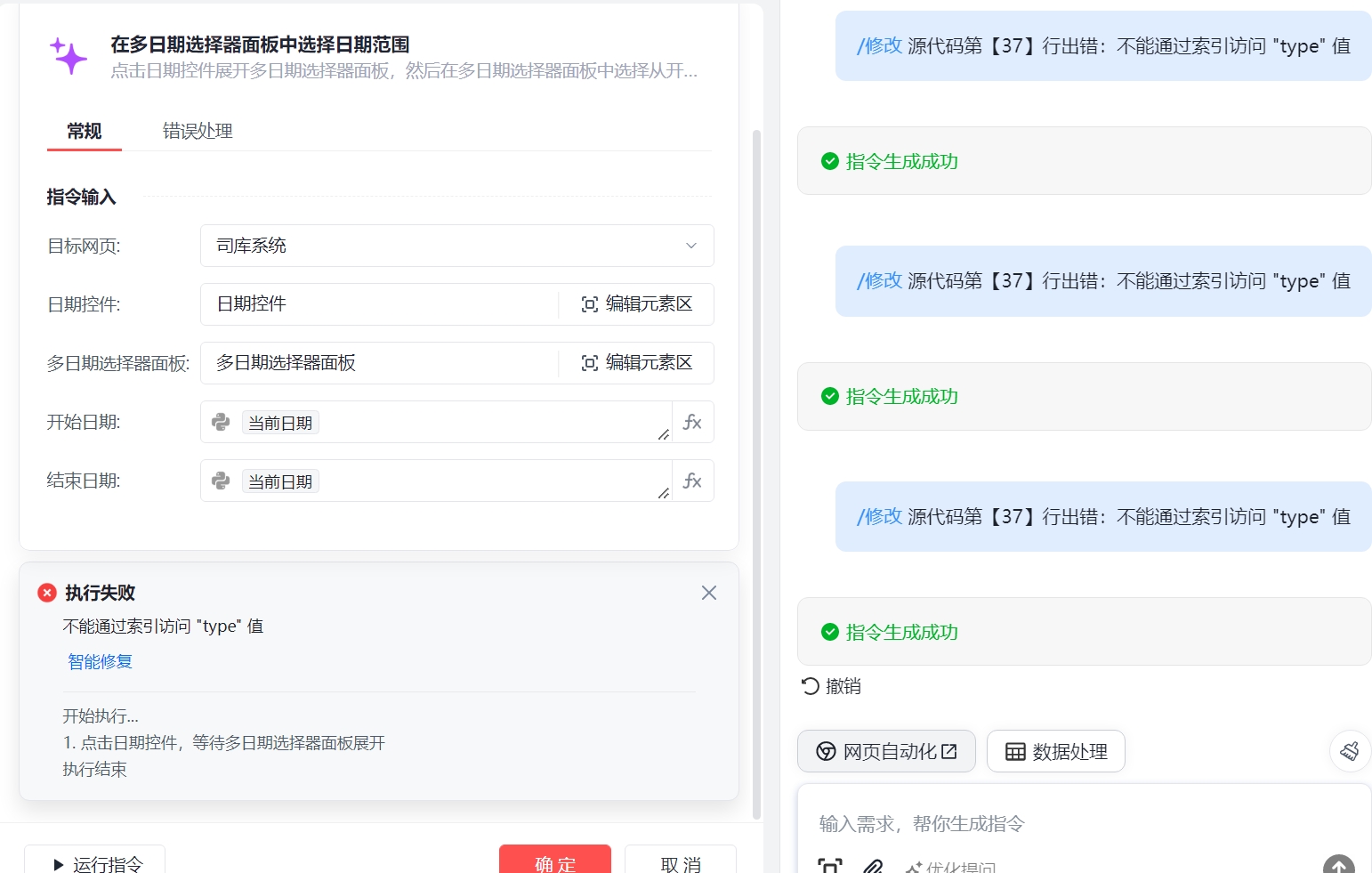Click the fx button for 结束日期
The image size is (1372, 873).
pyautogui.click(x=692, y=481)
